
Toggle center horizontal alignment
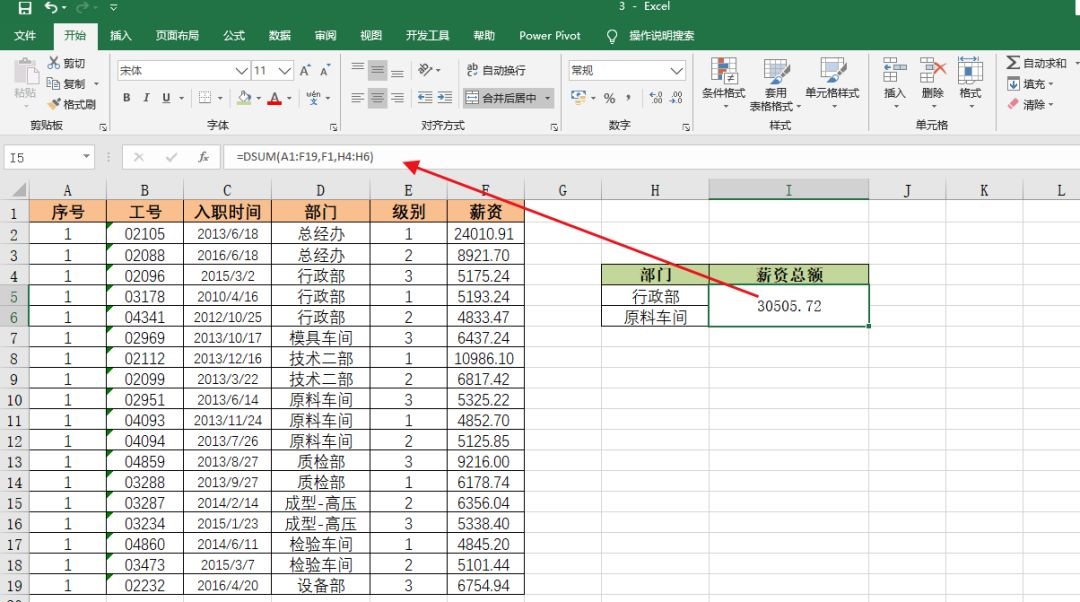point(377,98)
